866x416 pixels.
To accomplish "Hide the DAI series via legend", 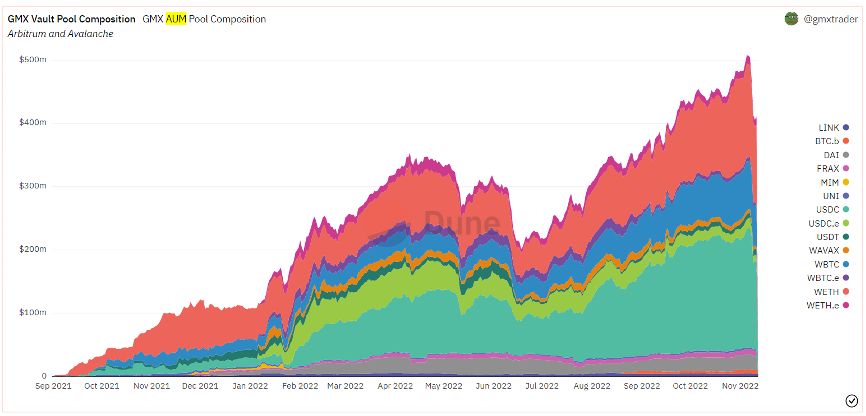I will click(836, 155).
